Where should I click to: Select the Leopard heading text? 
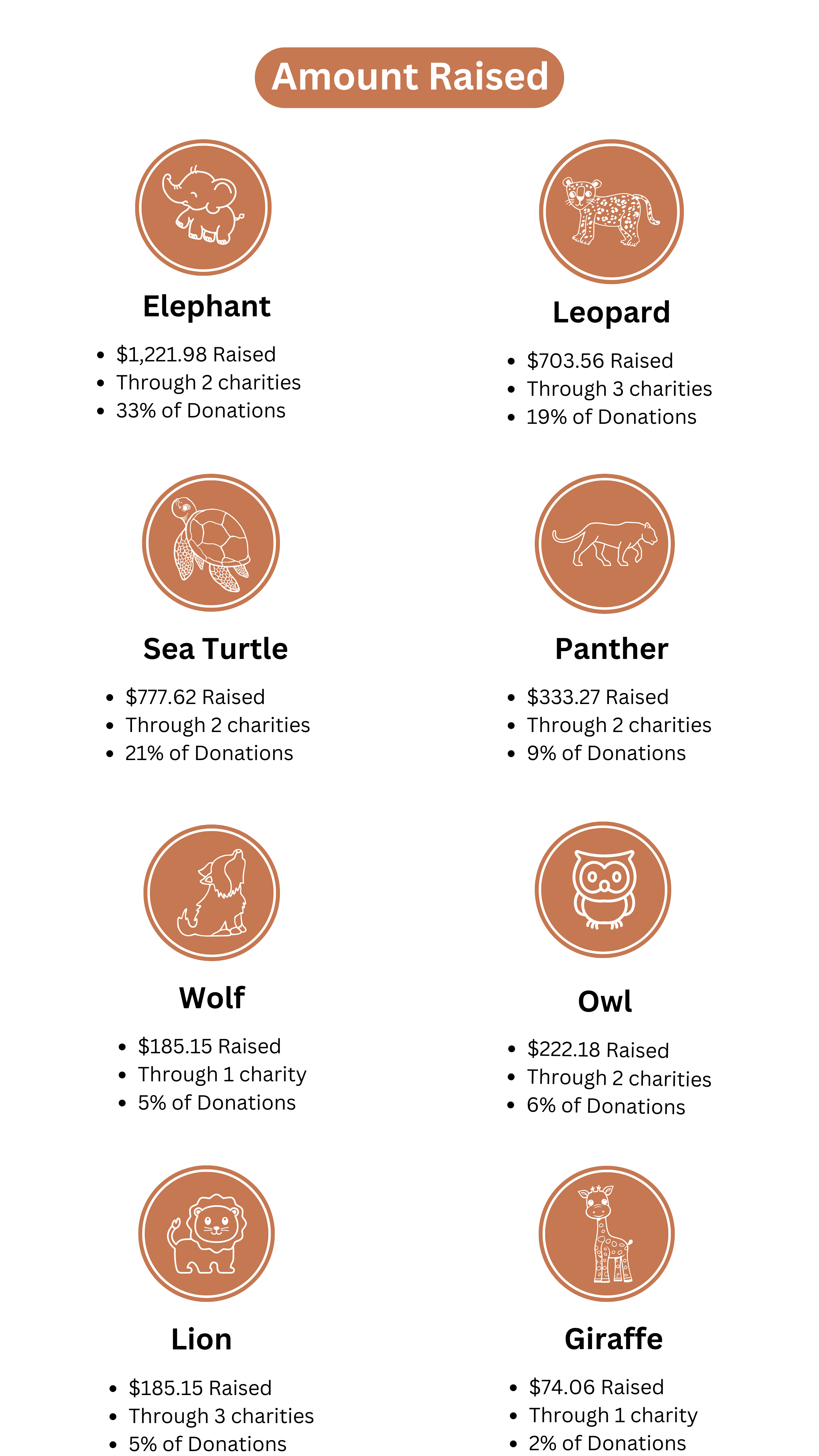tap(612, 313)
